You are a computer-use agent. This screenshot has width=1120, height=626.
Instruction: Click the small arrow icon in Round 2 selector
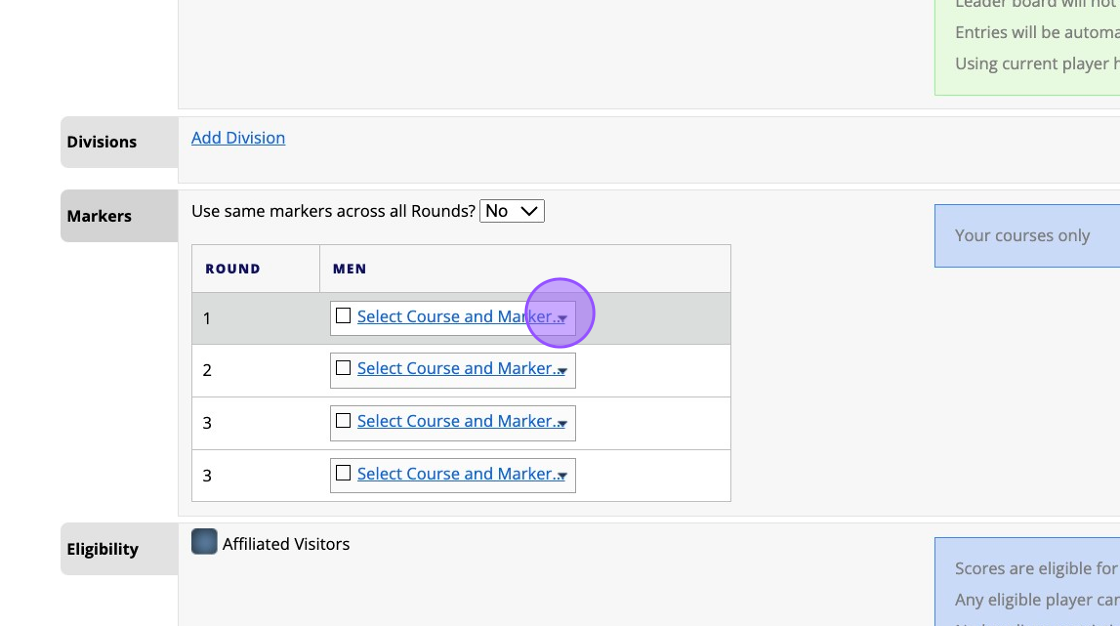(563, 371)
